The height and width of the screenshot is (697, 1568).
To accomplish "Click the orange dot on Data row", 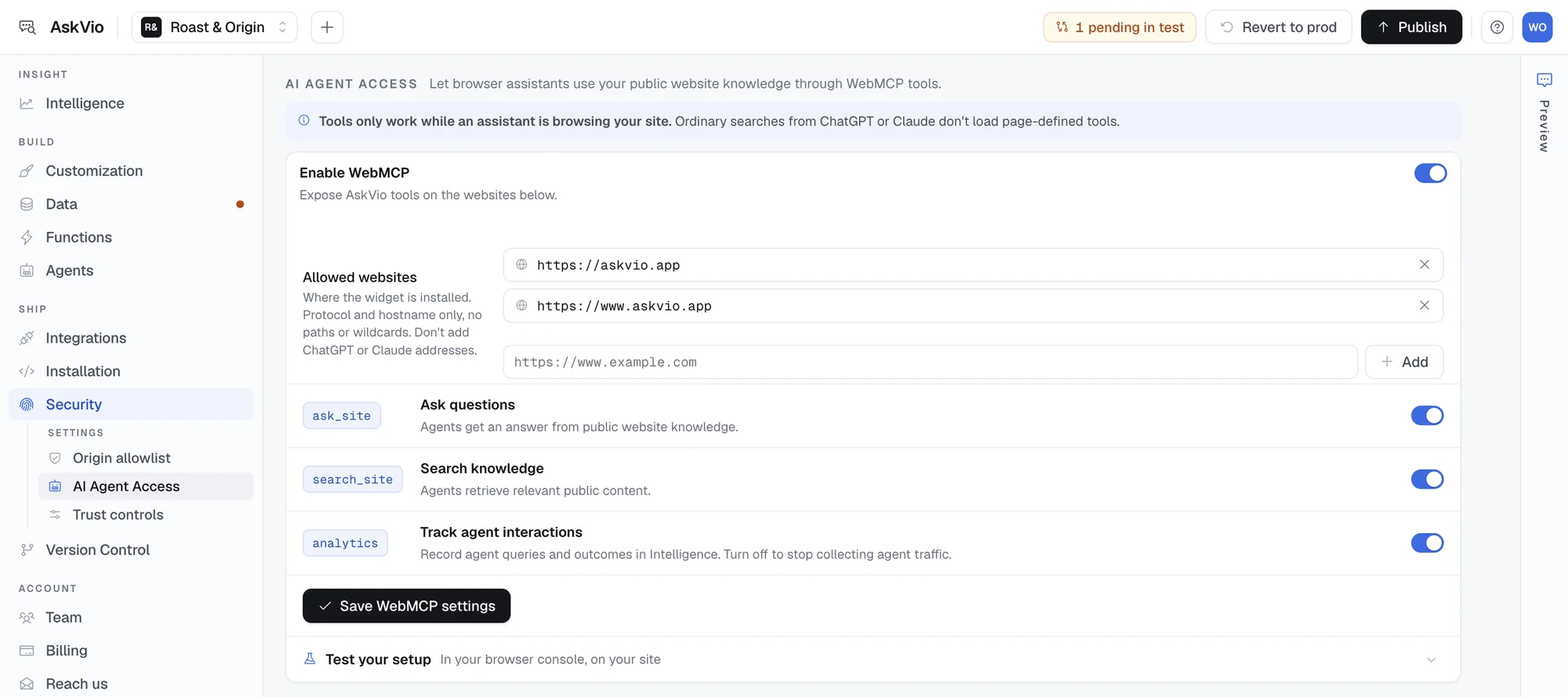I will tap(240, 204).
